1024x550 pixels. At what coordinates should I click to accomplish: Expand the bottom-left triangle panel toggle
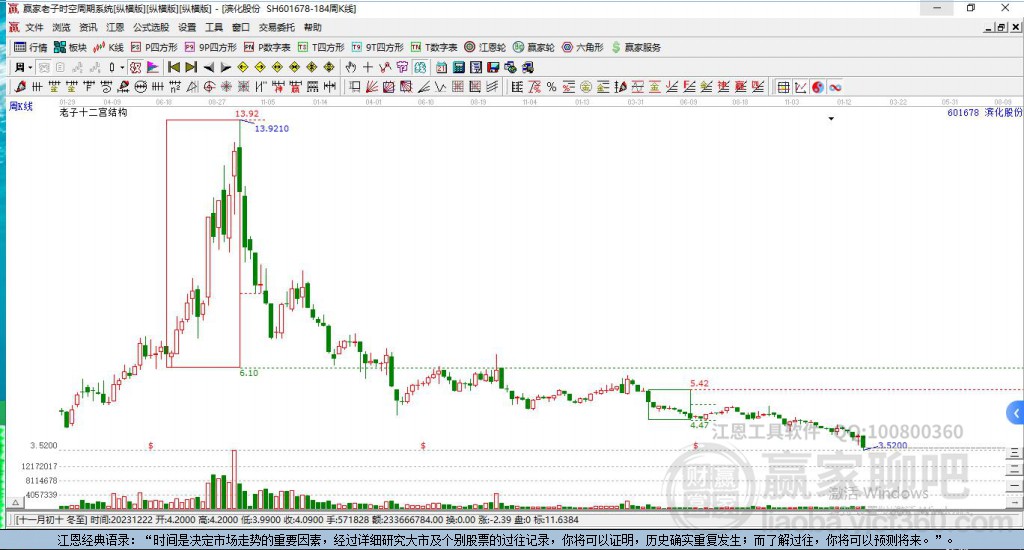(x=16, y=502)
